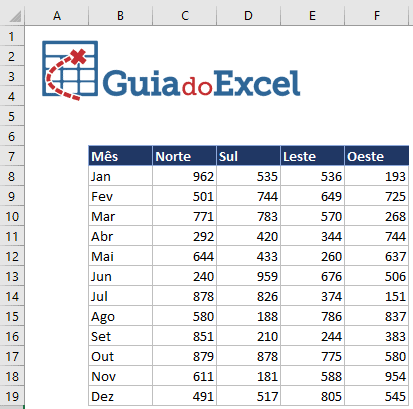Select row 7 header
The width and height of the screenshot is (413, 409).
(12, 156)
